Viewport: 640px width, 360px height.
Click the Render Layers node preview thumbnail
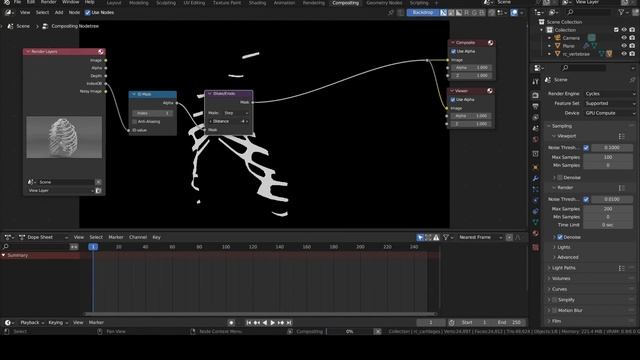coord(64,137)
